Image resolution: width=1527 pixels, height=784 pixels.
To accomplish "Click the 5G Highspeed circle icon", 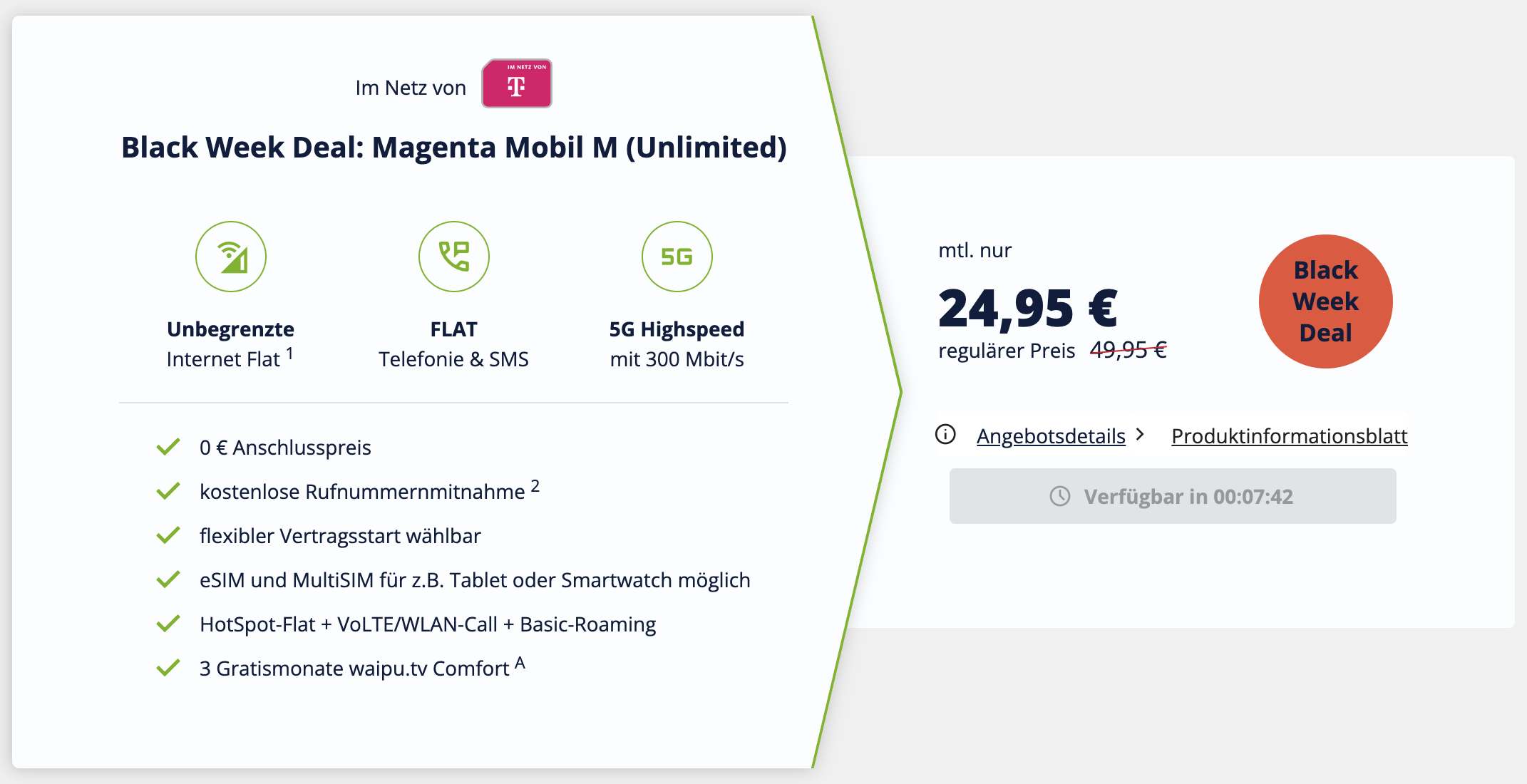I will click(677, 257).
